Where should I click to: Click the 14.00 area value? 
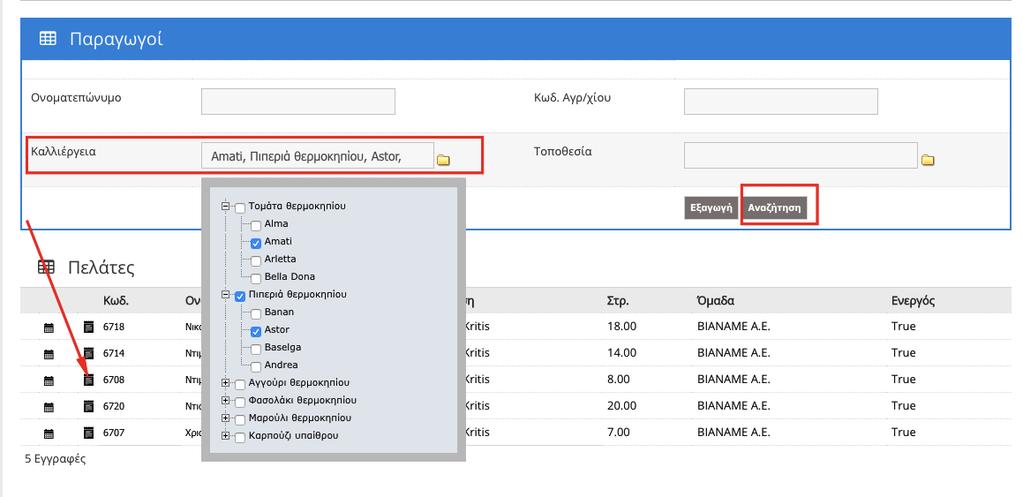622,353
